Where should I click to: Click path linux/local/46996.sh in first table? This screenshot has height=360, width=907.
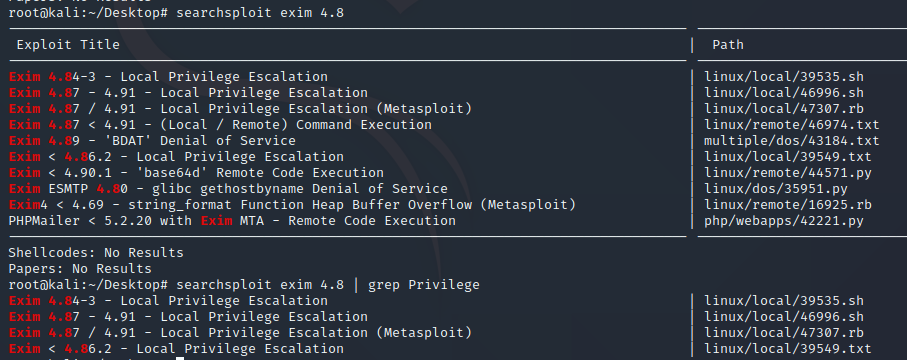784,93
